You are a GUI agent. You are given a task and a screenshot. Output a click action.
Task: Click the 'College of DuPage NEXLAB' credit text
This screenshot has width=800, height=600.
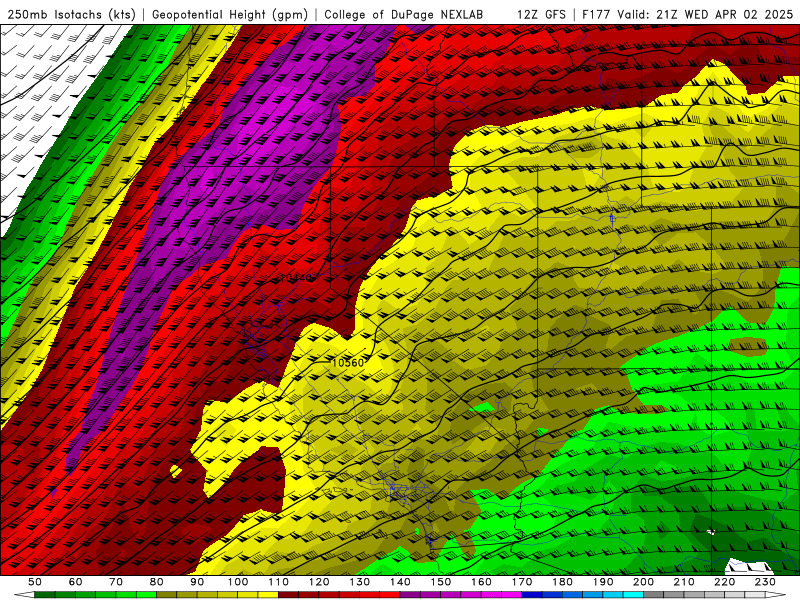(404, 15)
